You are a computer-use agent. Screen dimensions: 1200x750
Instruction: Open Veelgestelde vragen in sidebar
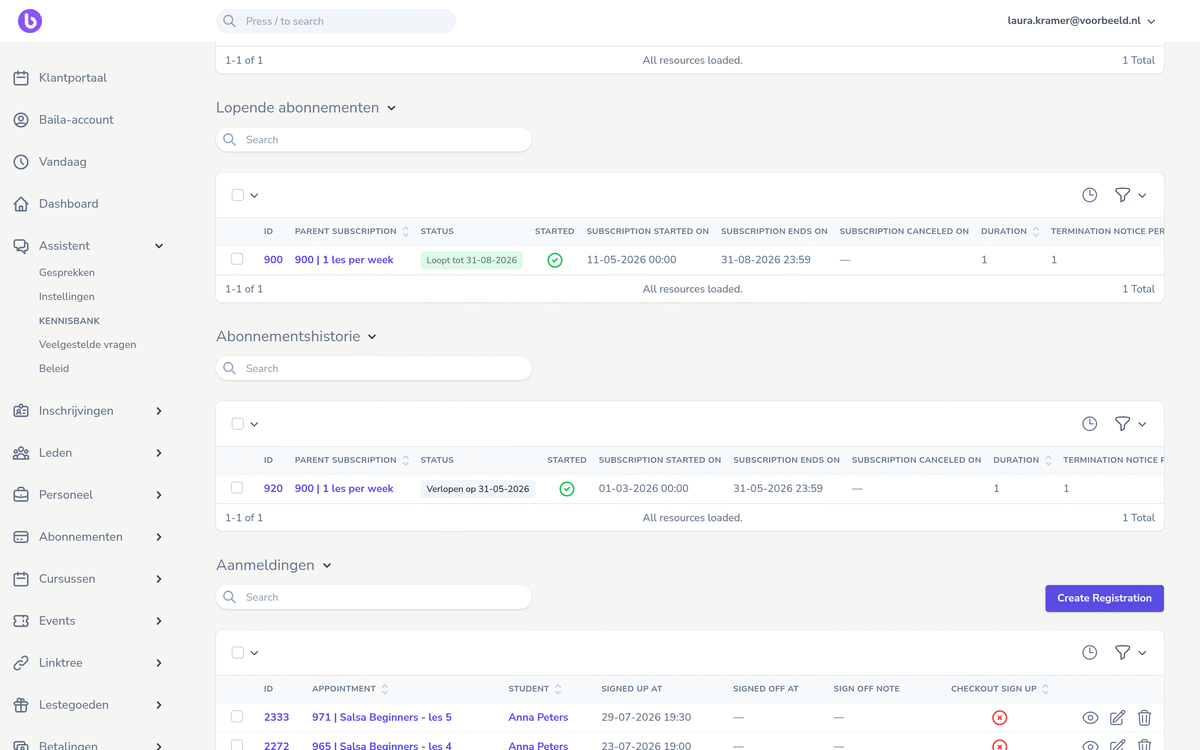click(x=87, y=345)
